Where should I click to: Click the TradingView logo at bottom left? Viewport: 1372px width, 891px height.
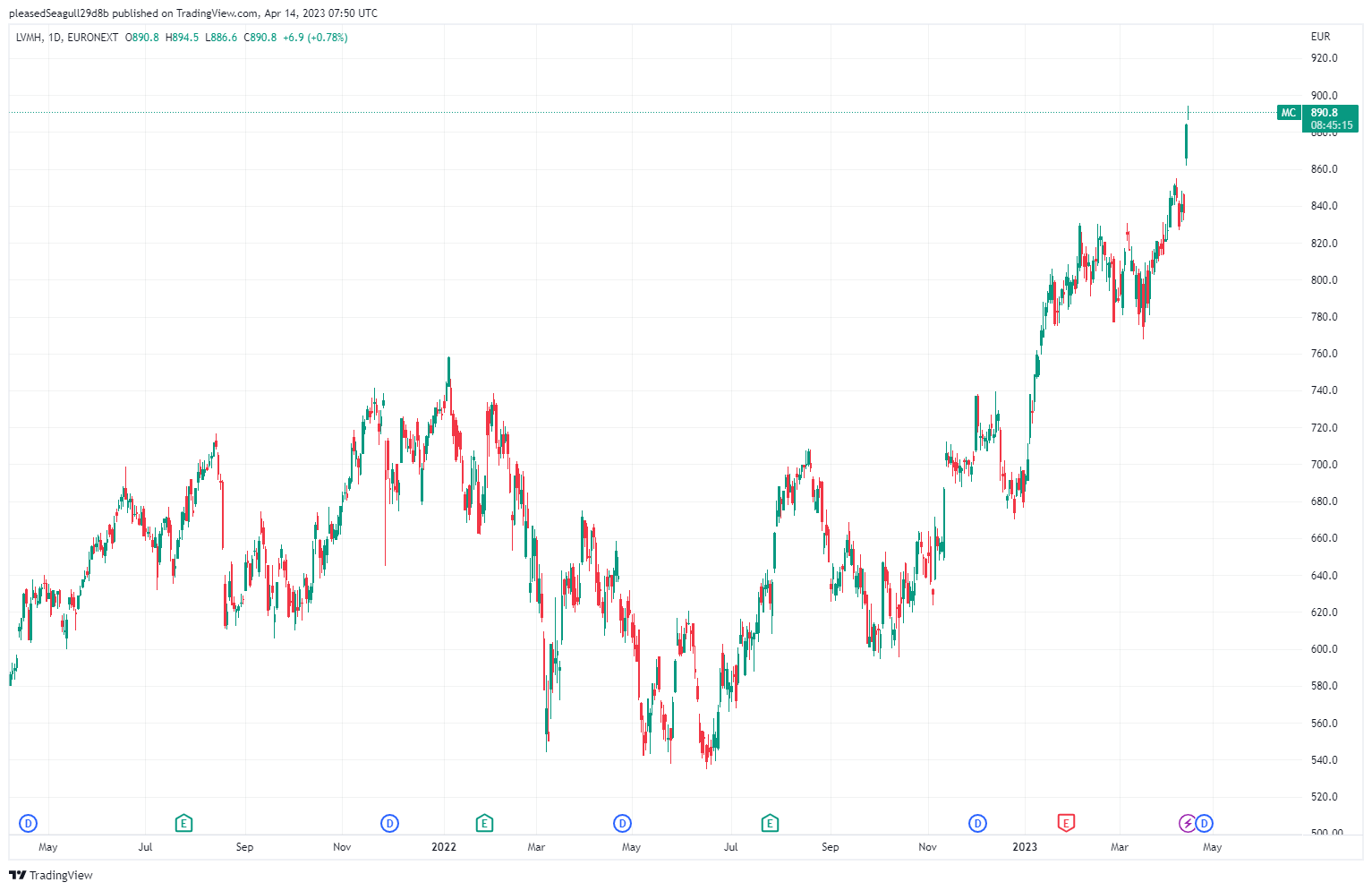click(x=51, y=875)
